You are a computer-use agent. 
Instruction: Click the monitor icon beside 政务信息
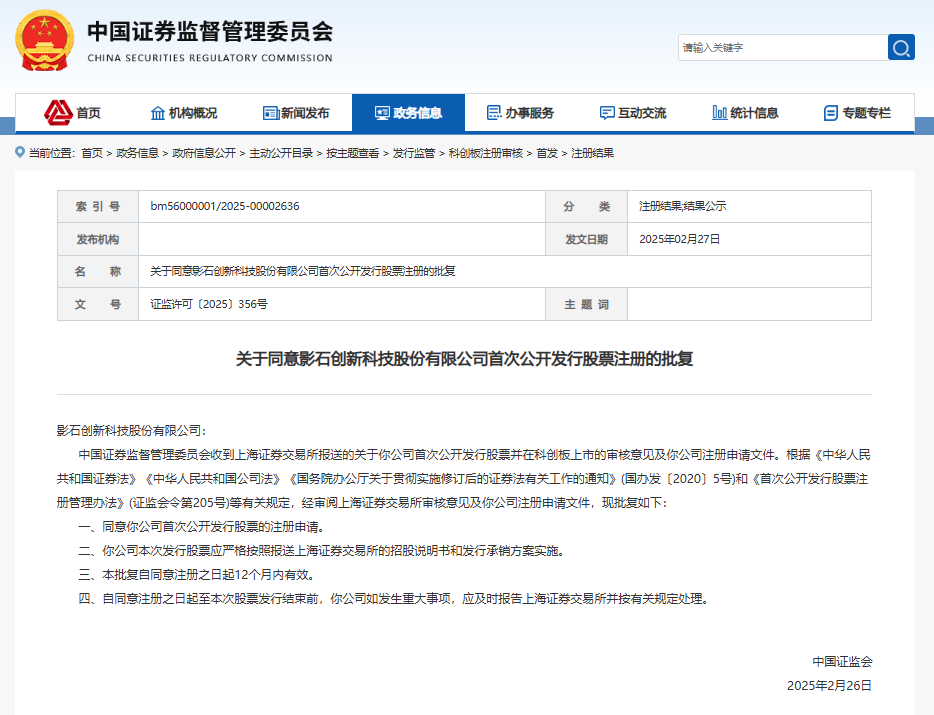click(x=382, y=113)
